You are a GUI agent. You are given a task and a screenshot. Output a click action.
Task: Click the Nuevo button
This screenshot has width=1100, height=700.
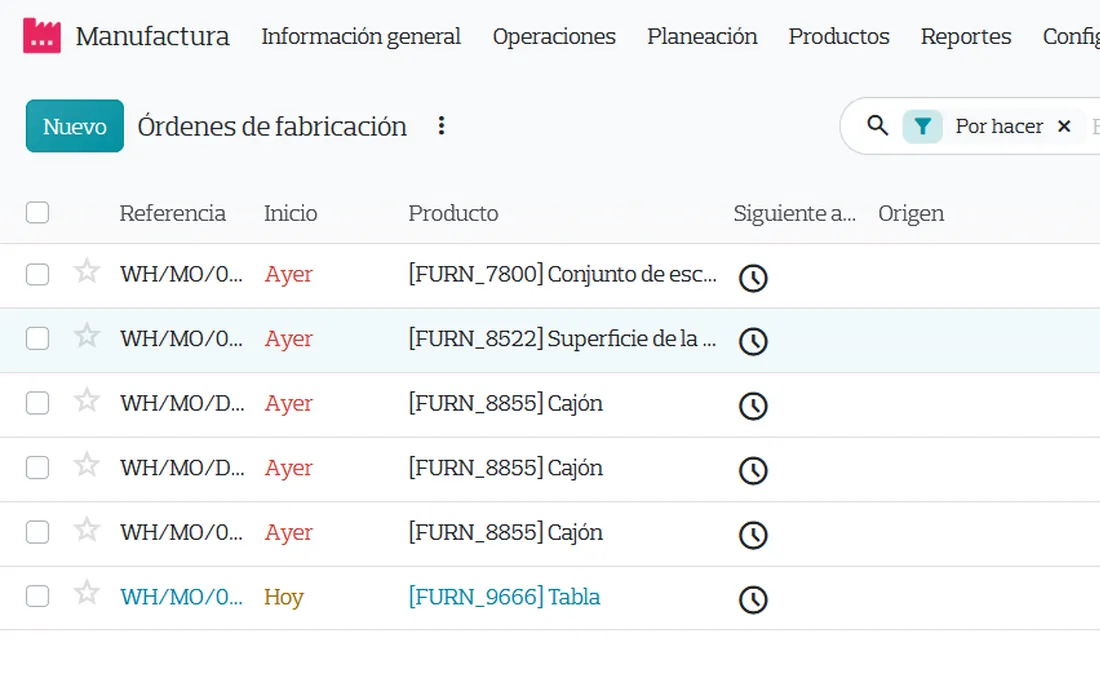coord(75,126)
